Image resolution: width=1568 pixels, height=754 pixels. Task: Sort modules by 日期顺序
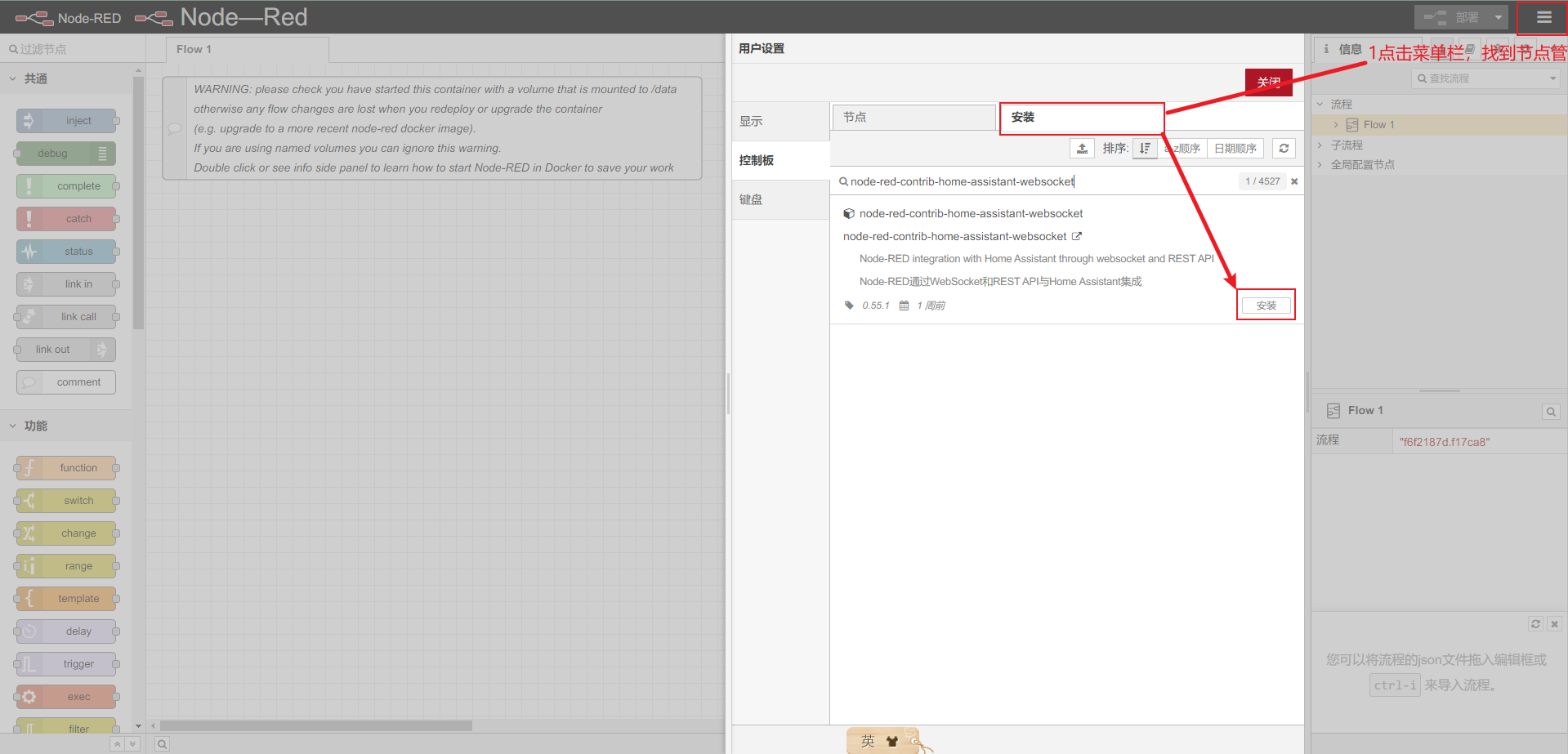(1235, 149)
